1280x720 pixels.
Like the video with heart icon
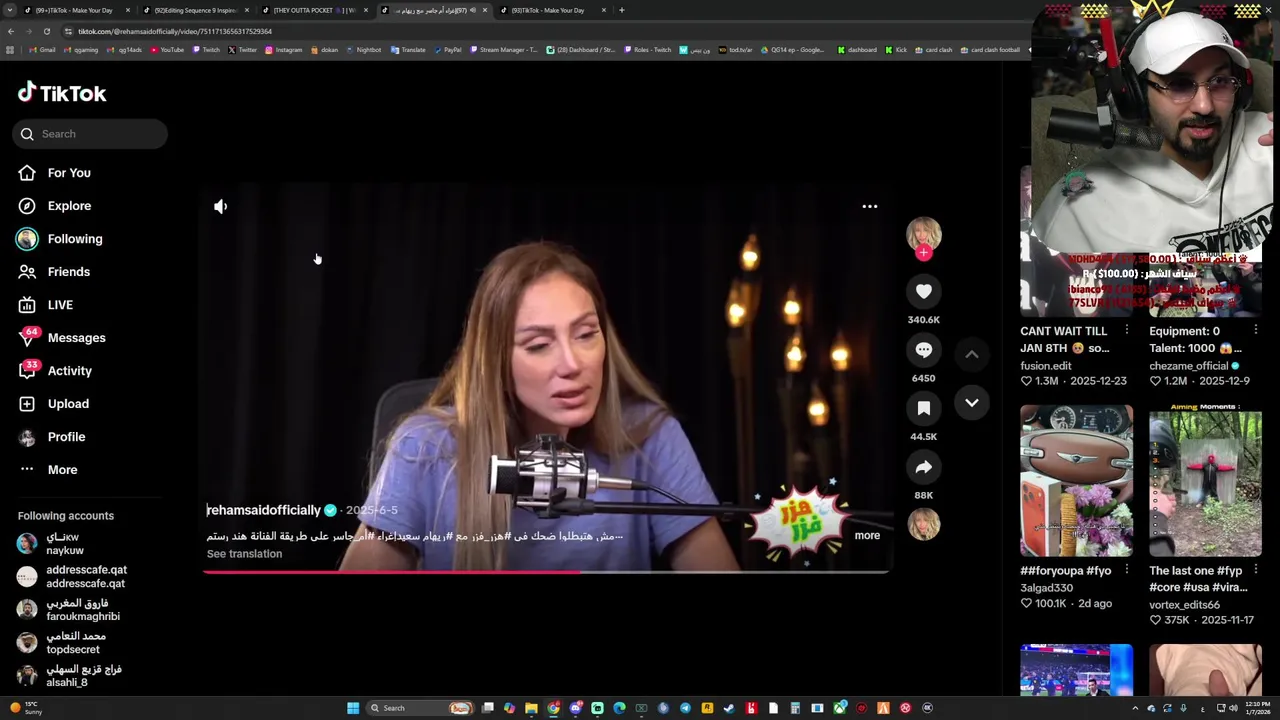tap(924, 292)
